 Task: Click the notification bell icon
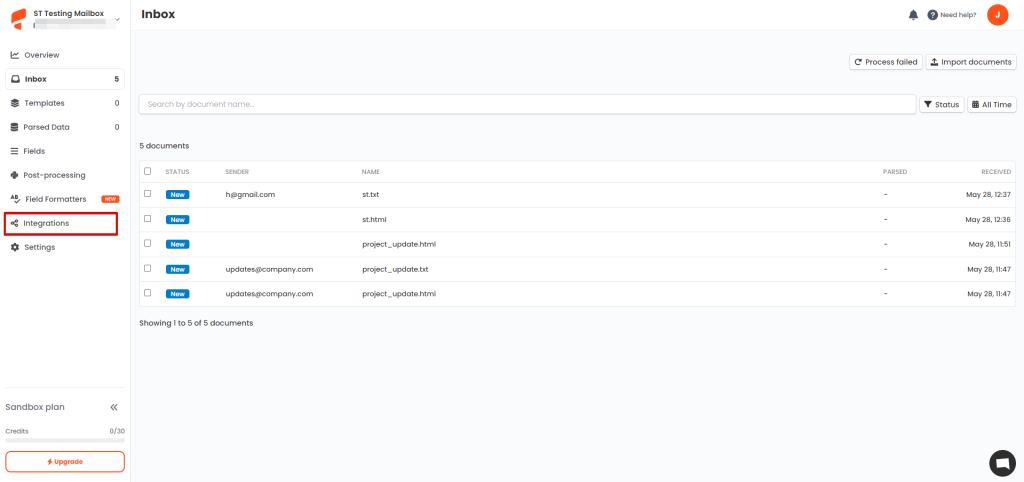pos(913,15)
